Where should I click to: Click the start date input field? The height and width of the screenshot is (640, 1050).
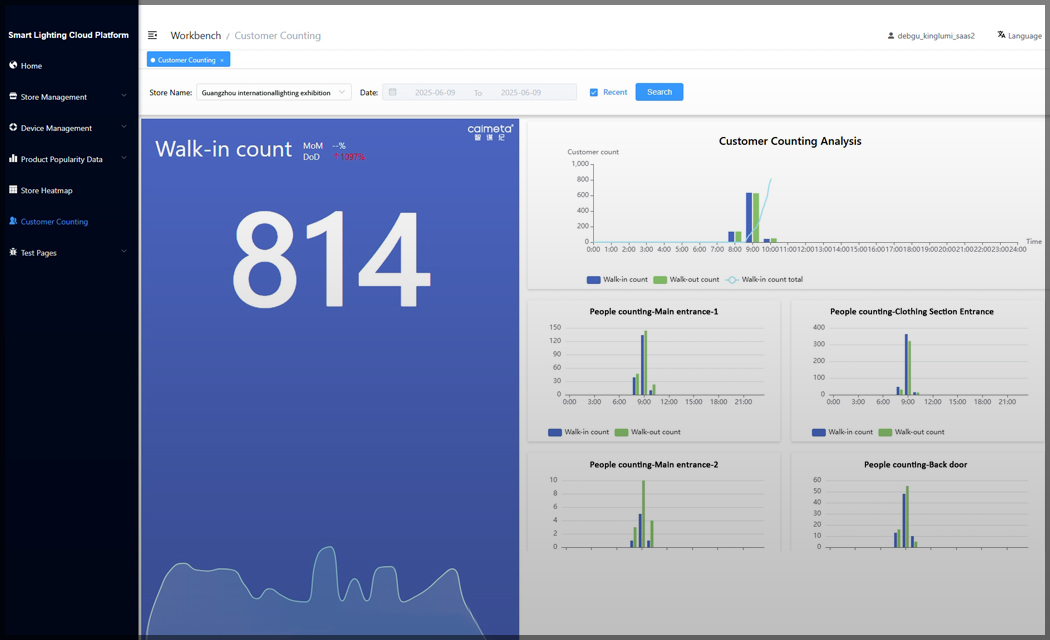point(435,92)
